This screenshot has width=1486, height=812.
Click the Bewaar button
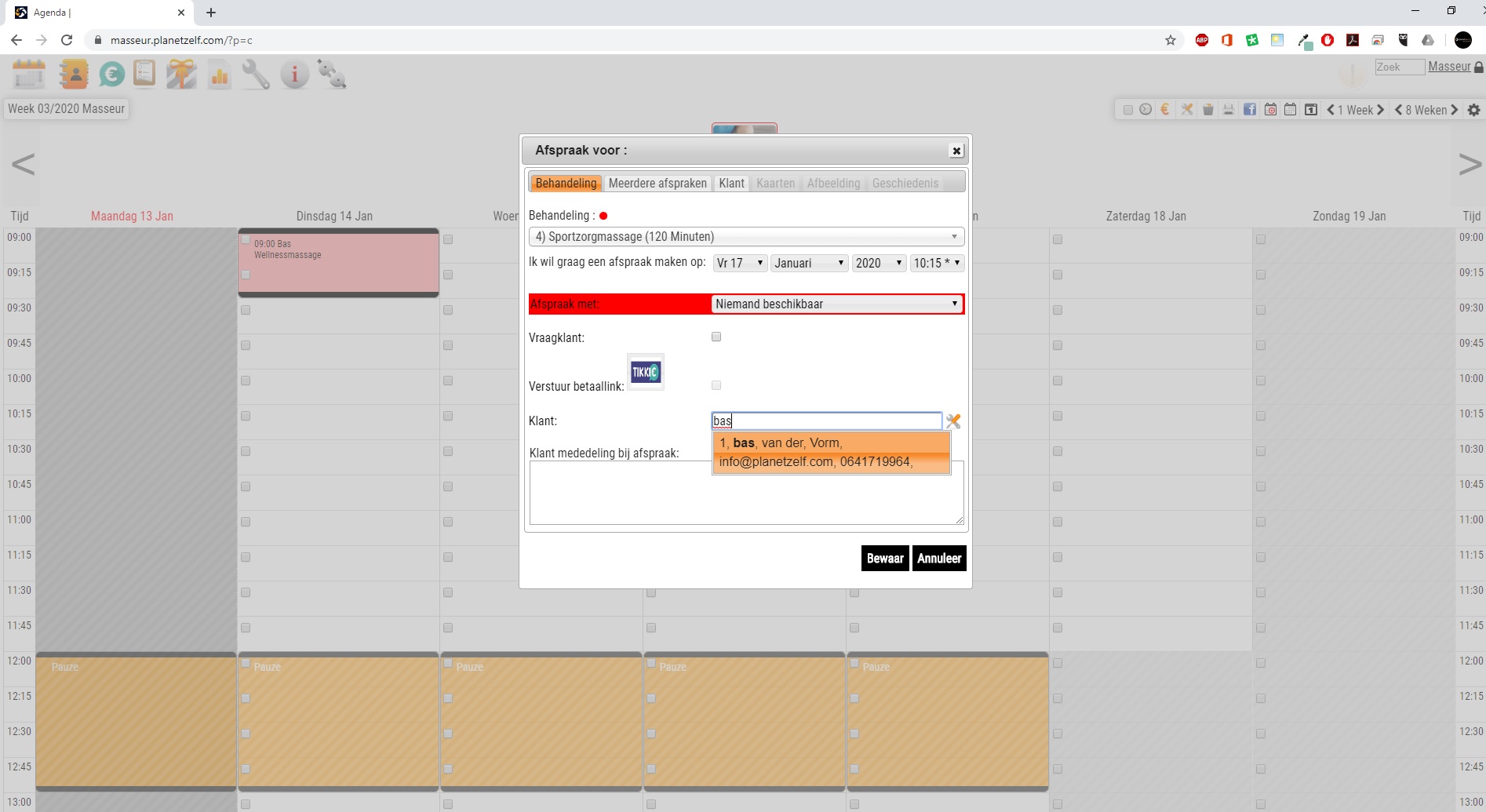pos(884,559)
